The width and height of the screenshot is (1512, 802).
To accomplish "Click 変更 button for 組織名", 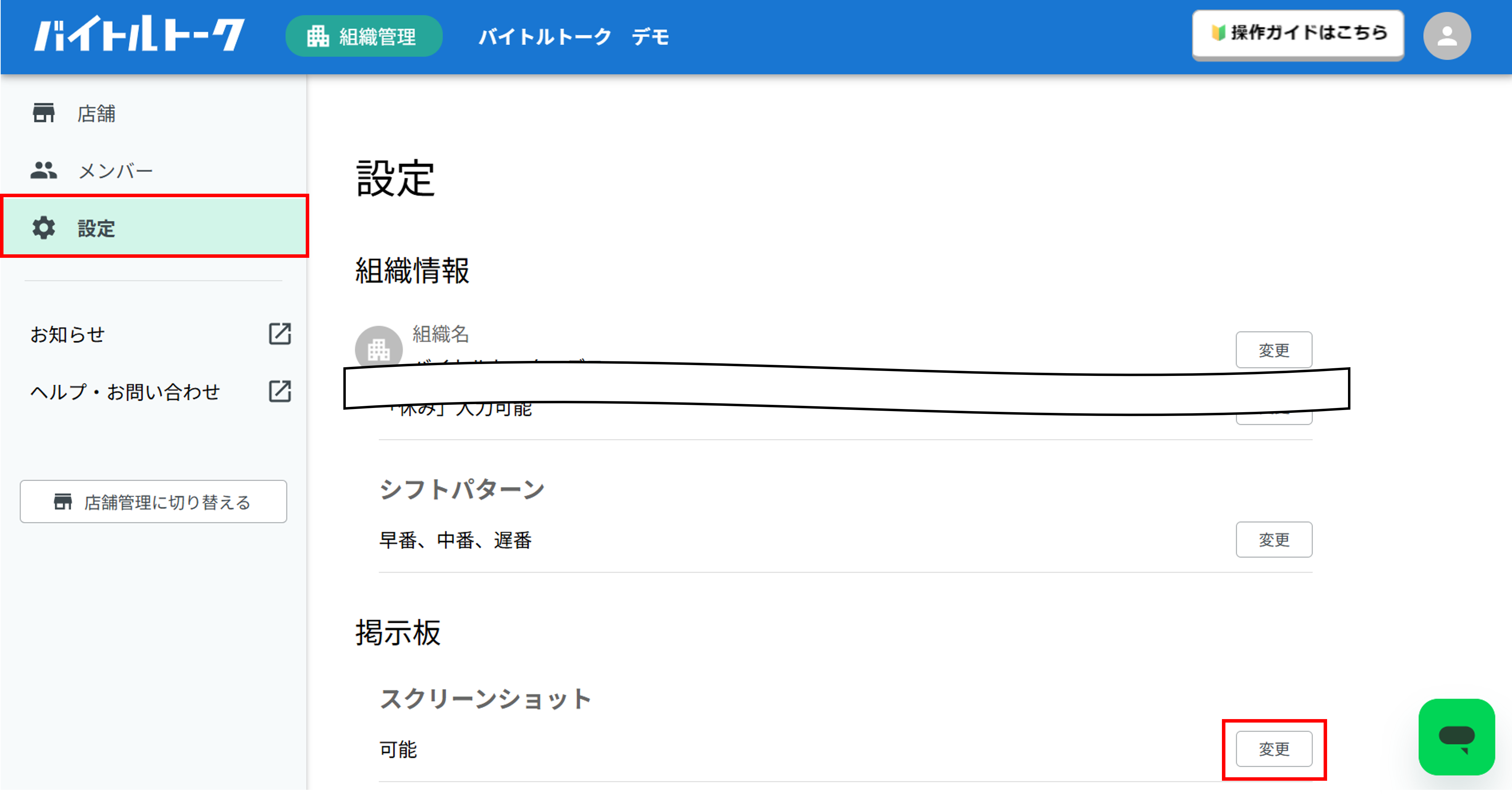I will tap(1274, 350).
